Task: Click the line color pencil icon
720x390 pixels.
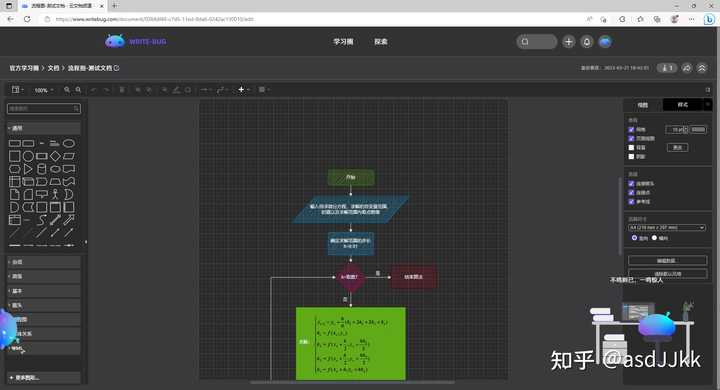Action: coord(176,90)
